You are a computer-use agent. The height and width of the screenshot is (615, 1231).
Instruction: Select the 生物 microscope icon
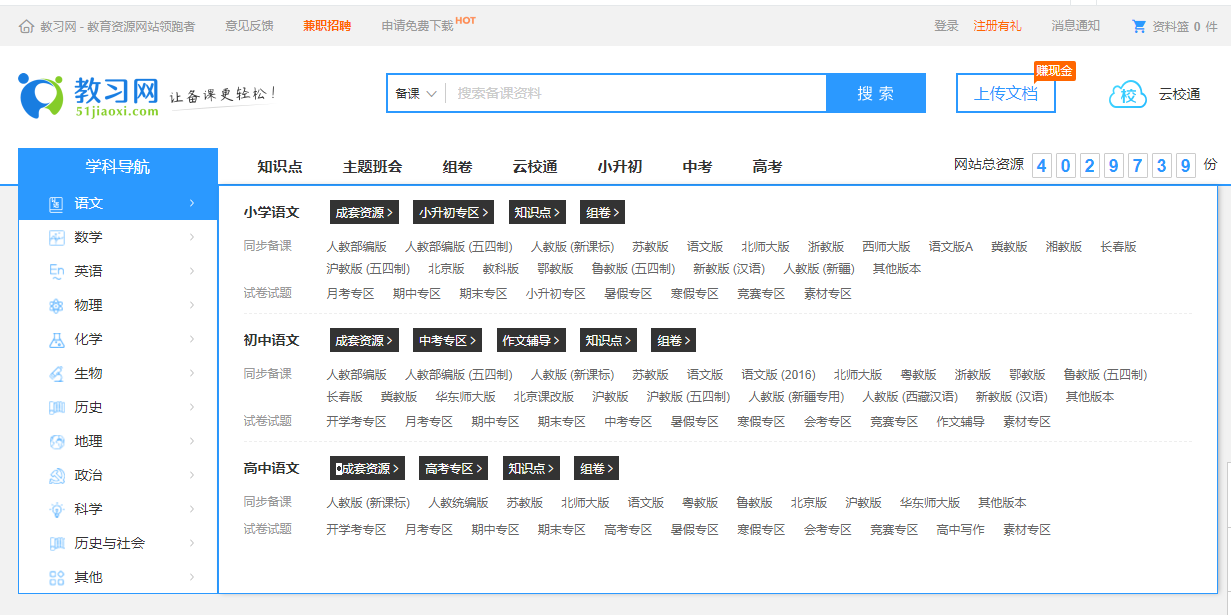coord(55,373)
